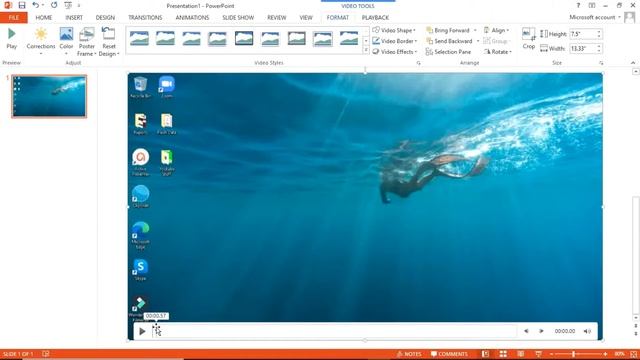Open the Video Shape dropdown
The width and height of the screenshot is (640, 360).
394,30
